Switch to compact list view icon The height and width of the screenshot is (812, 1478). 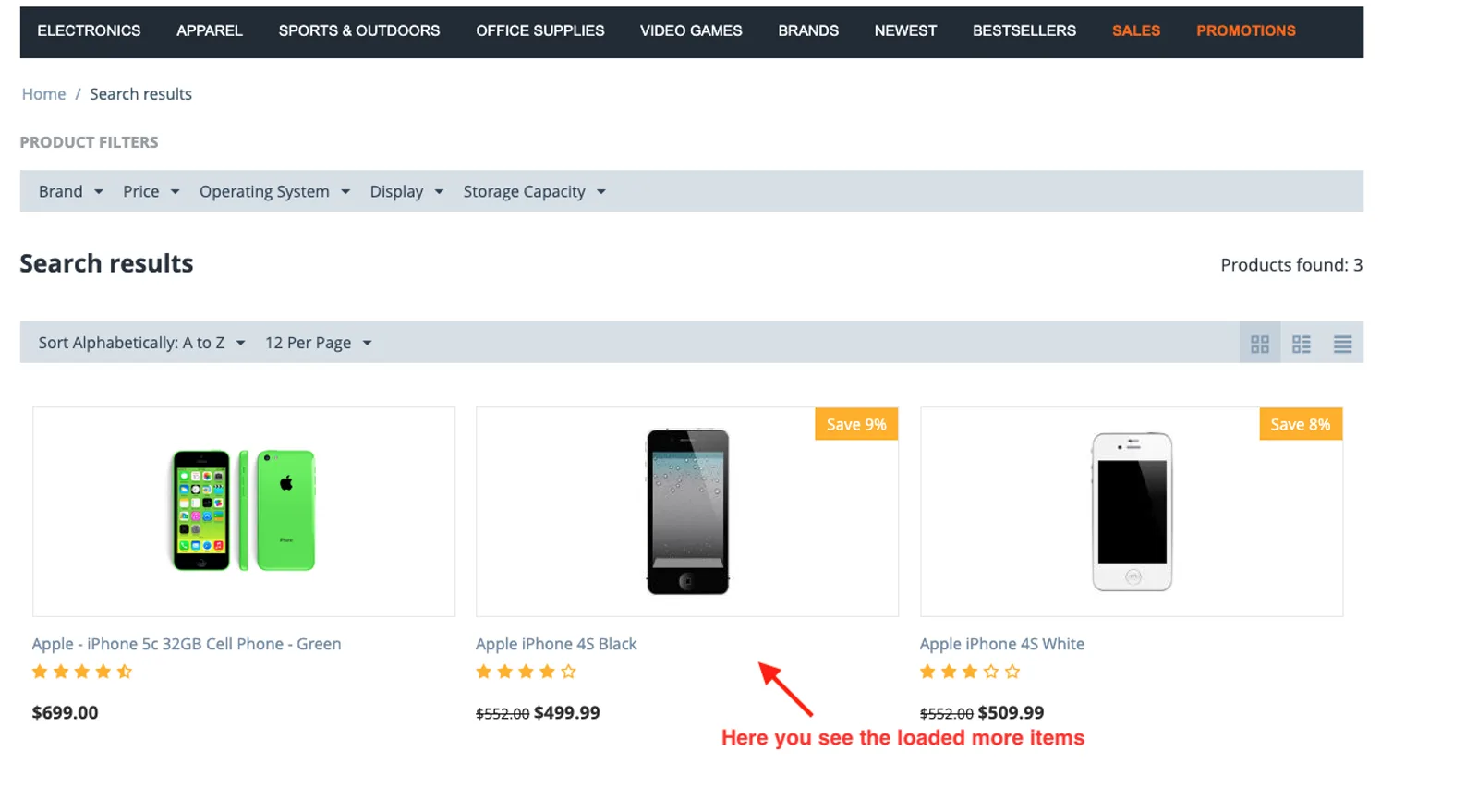point(1301,344)
